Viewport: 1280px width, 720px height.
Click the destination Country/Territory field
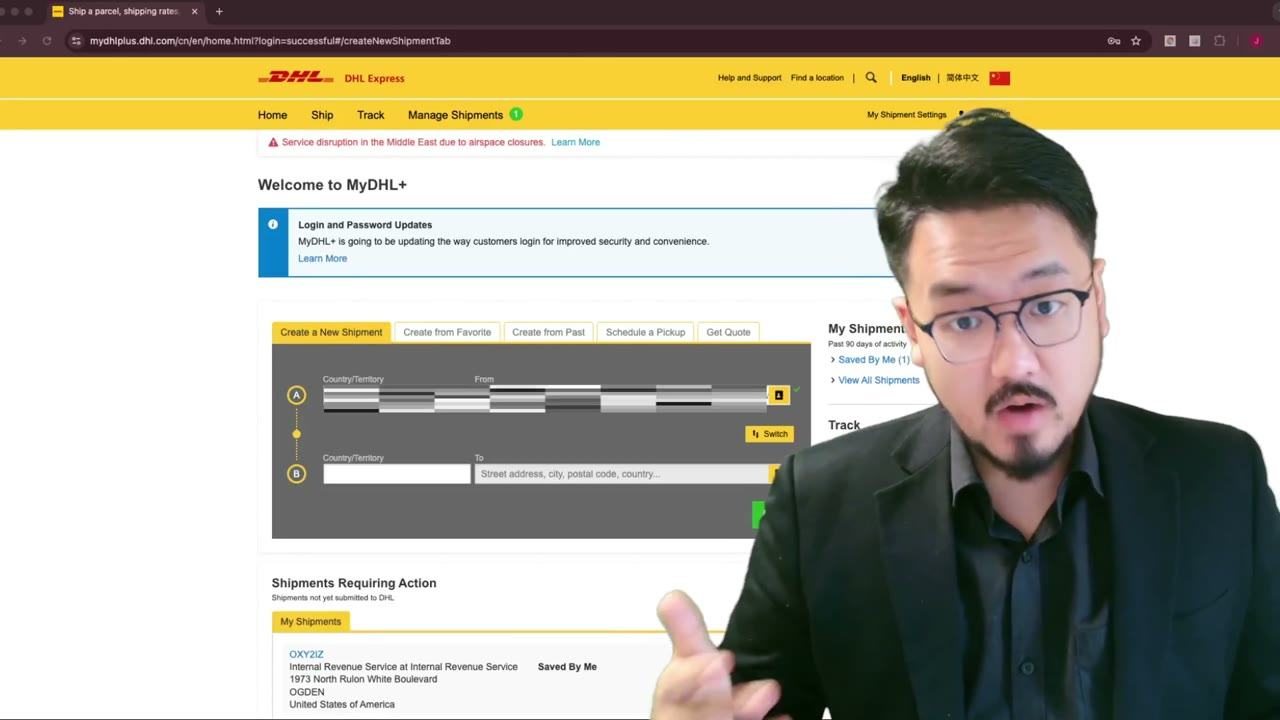[x=396, y=474]
